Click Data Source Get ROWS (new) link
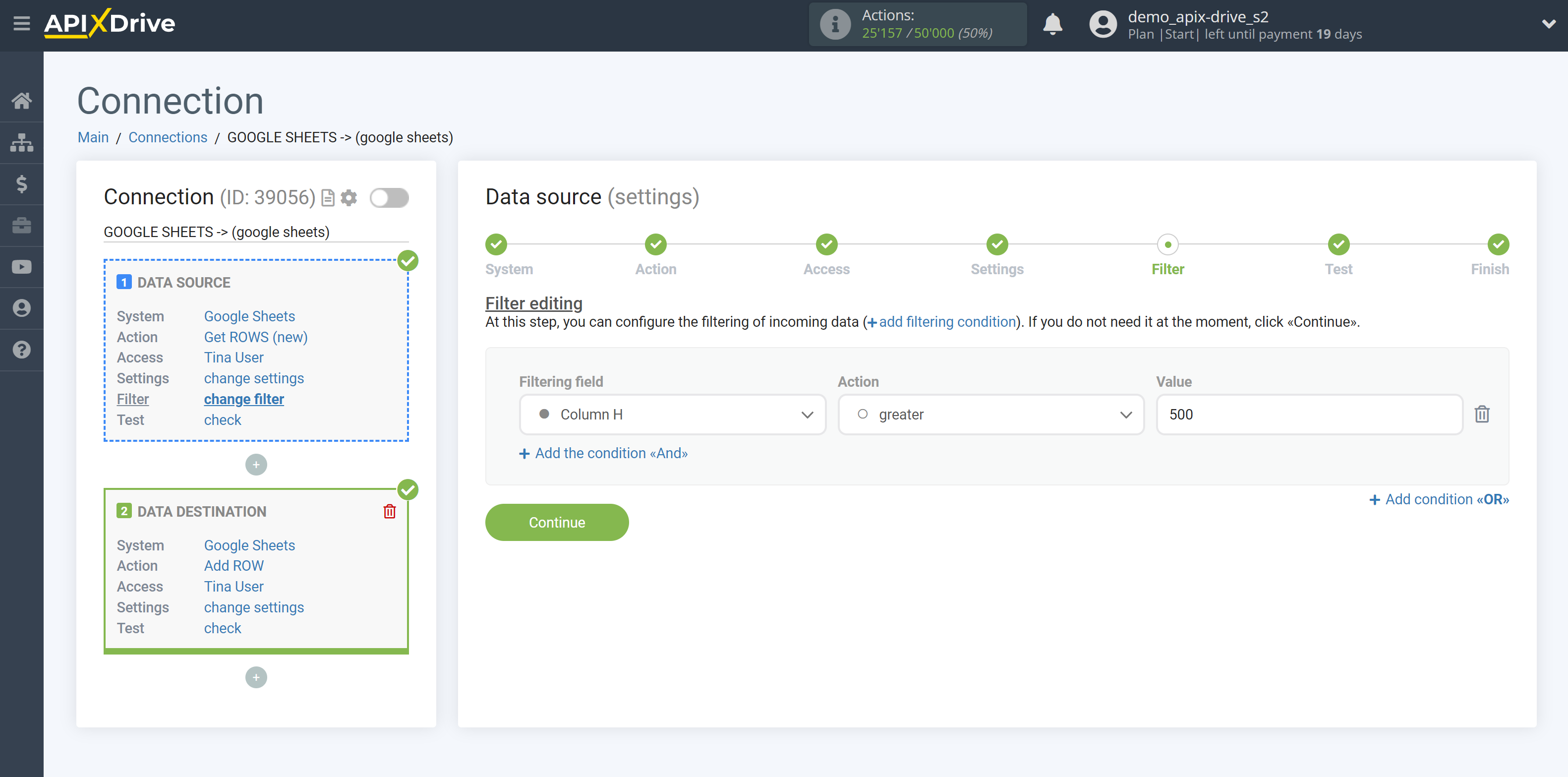This screenshot has width=1568, height=777. coord(255,337)
